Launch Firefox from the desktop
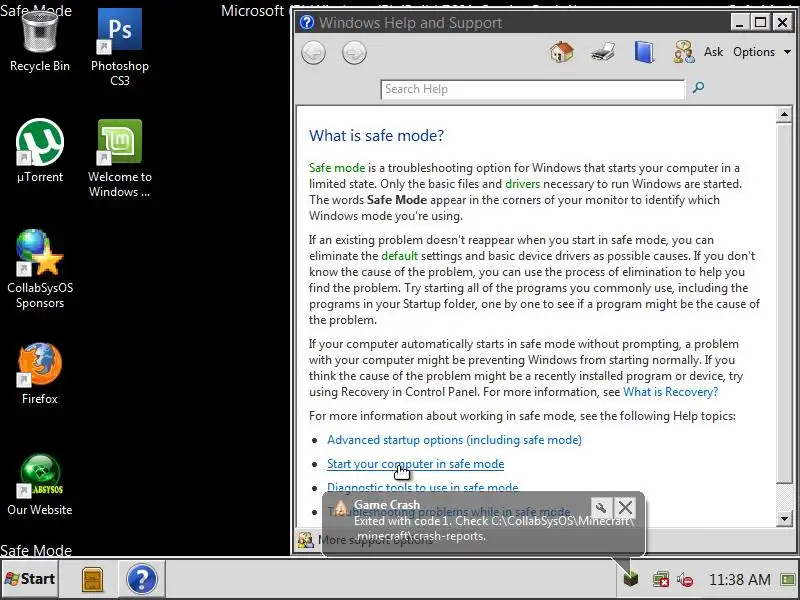This screenshot has width=800, height=600. pyautogui.click(x=40, y=373)
